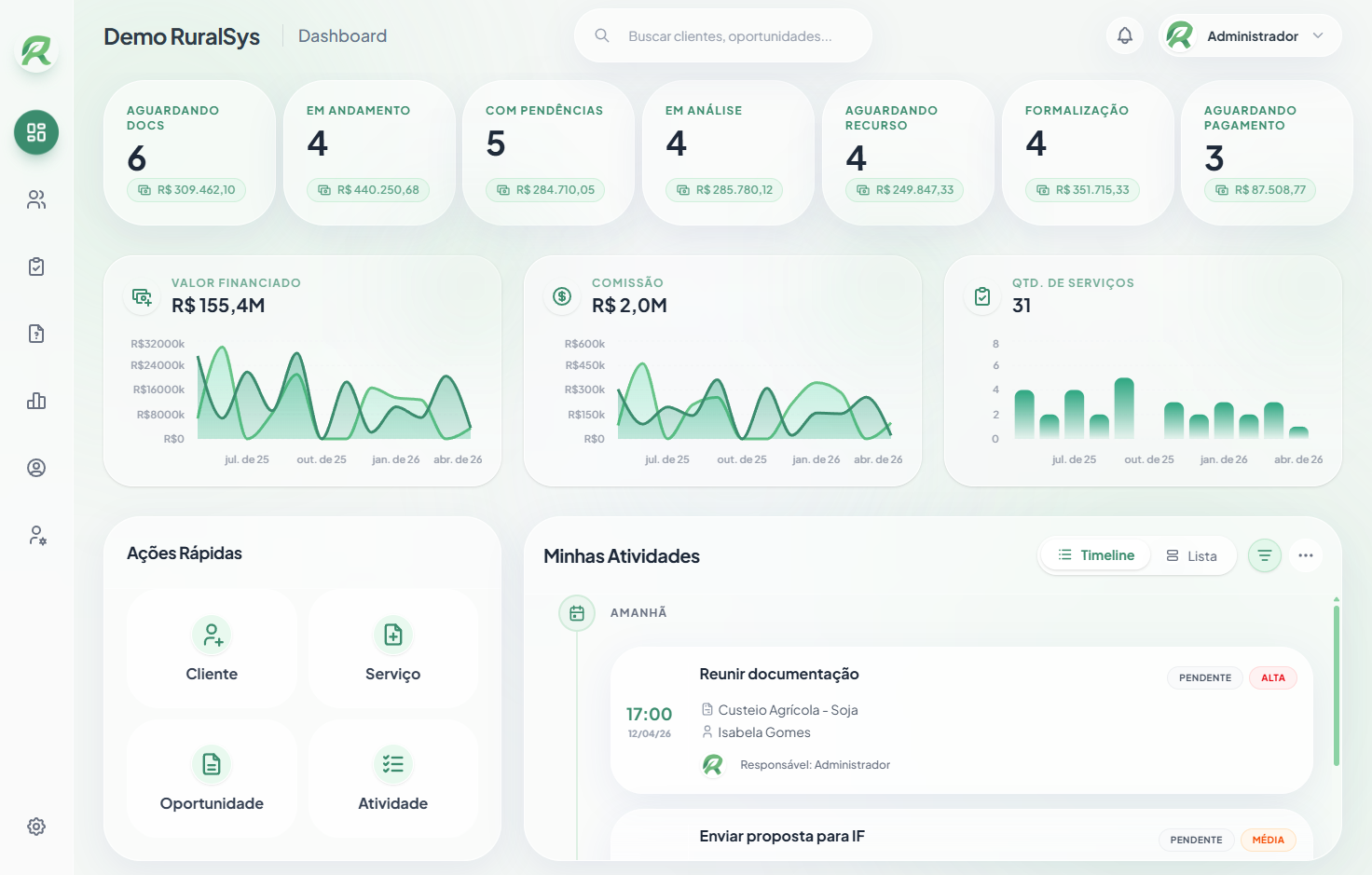
Task: Click the RuralSys logo at top left
Action: [34, 53]
